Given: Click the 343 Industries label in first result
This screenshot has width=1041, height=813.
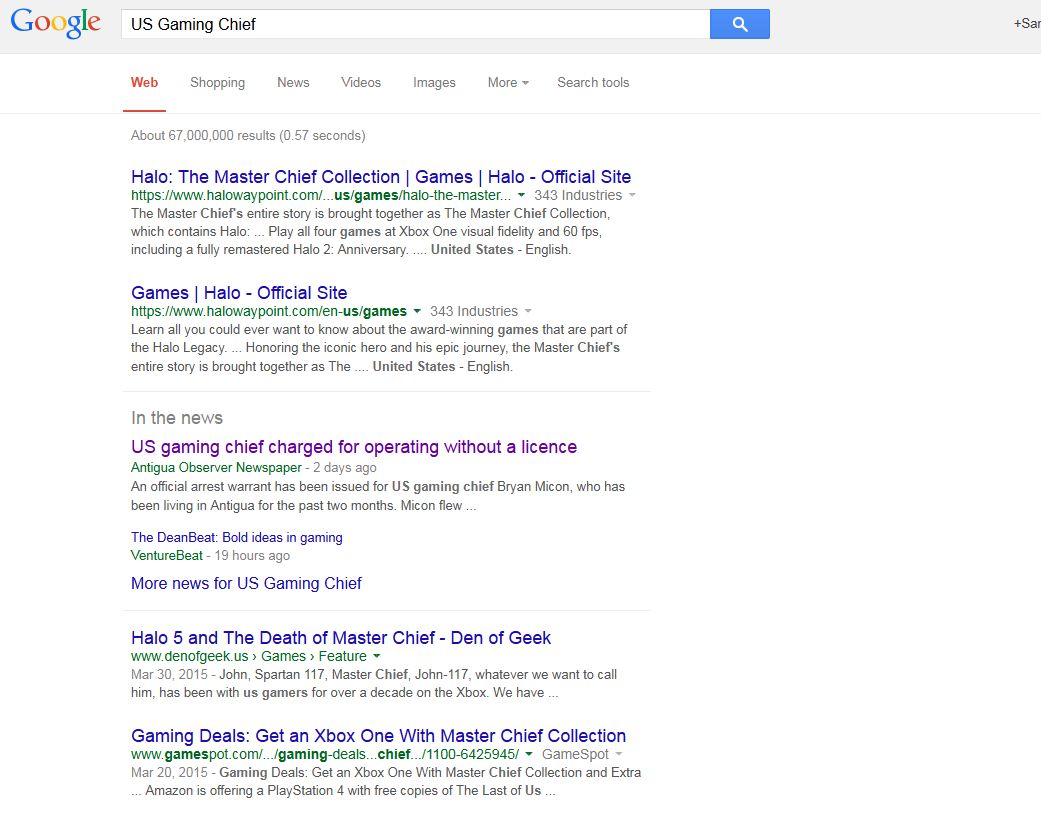Looking at the screenshot, I should point(578,195).
